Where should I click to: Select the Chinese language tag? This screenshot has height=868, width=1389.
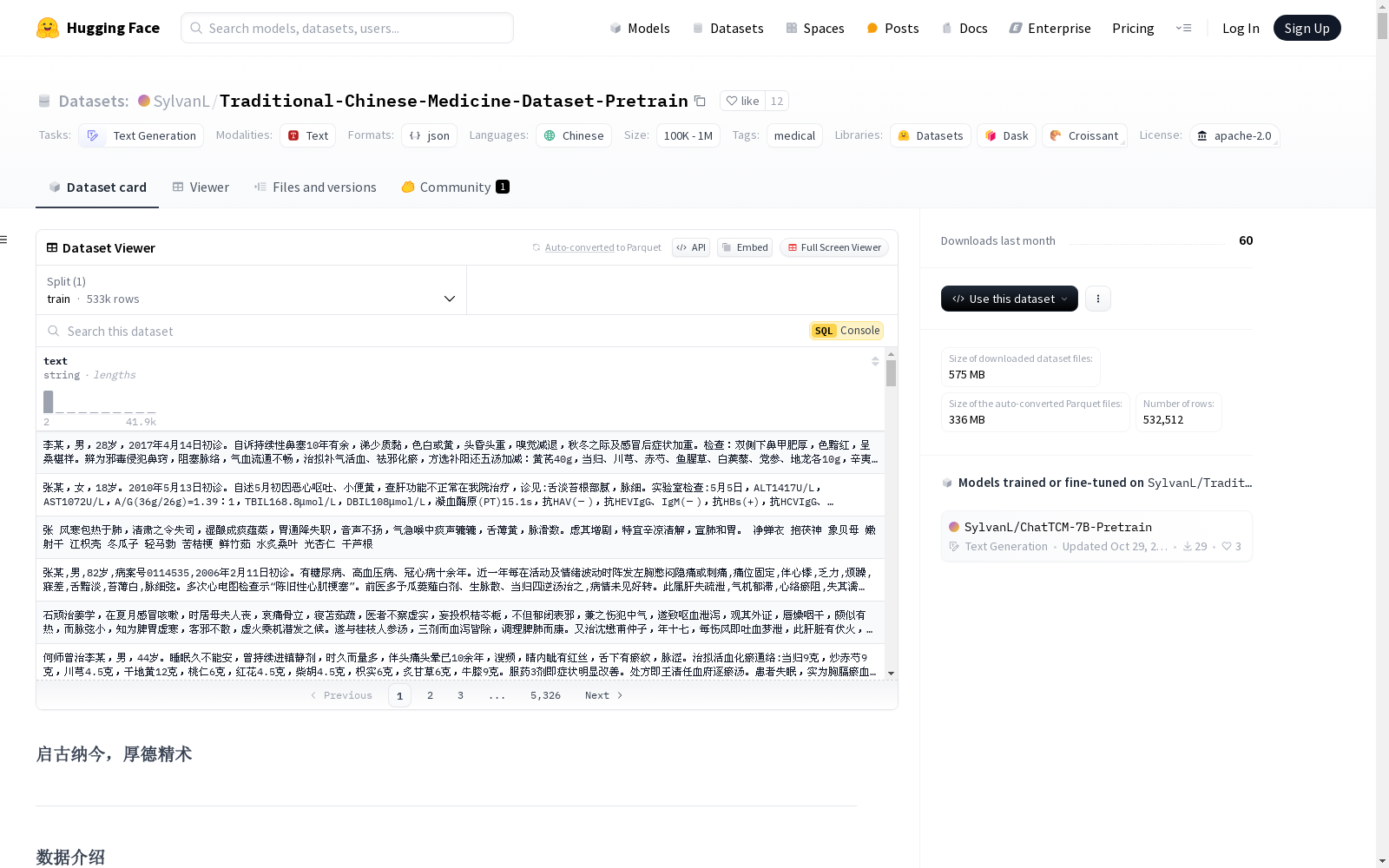pyautogui.click(x=574, y=135)
